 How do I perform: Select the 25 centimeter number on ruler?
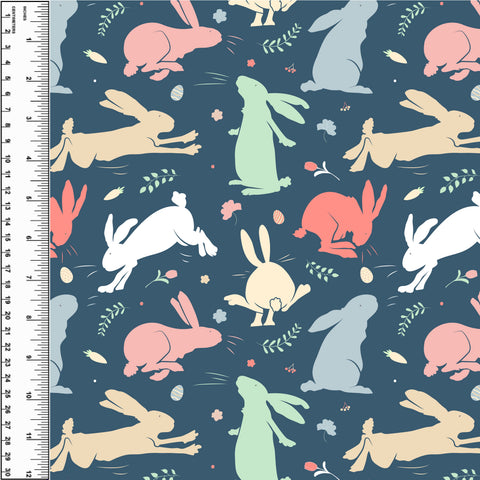(7, 395)
